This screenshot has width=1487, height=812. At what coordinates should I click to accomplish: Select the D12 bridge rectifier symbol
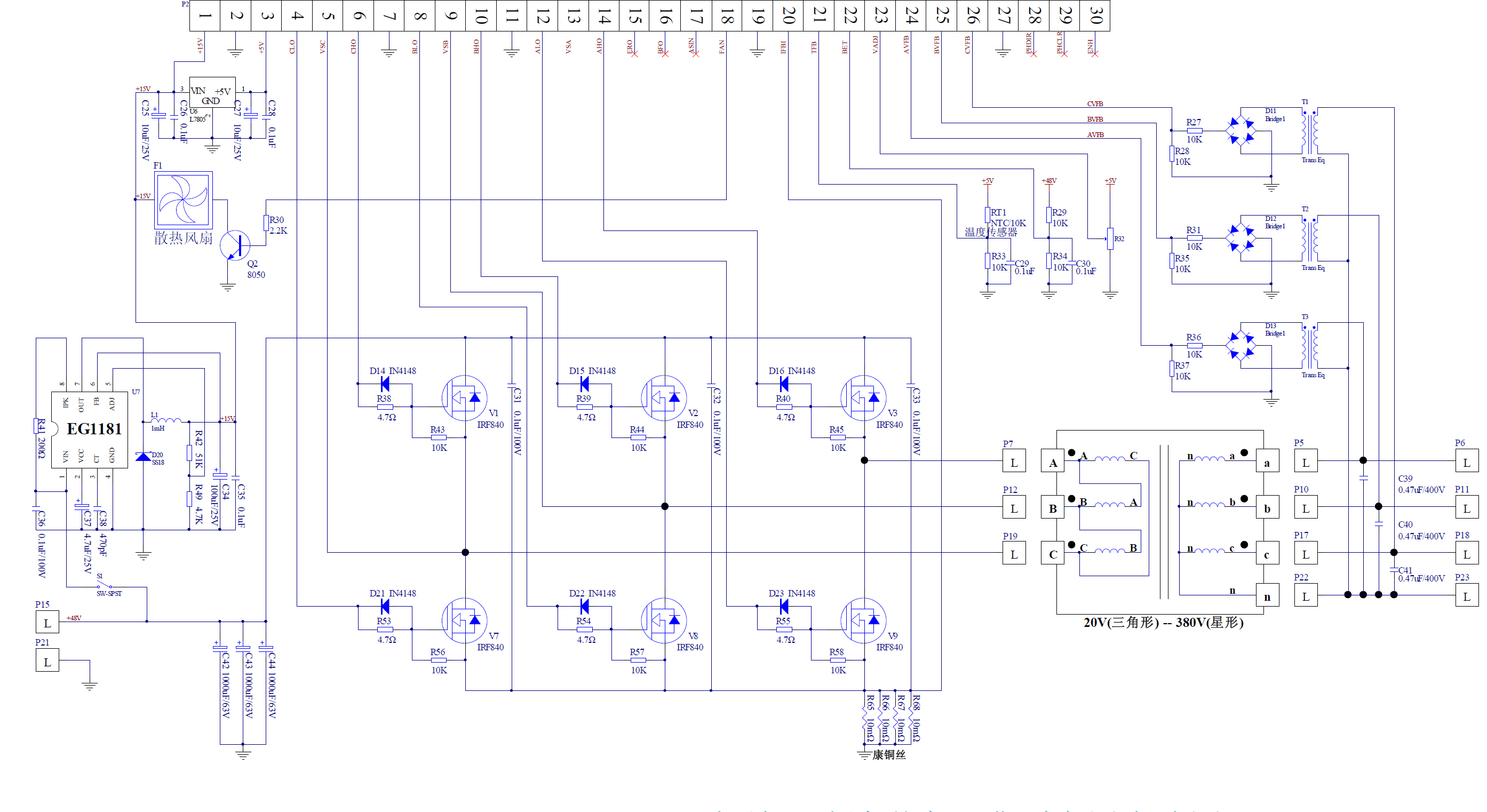[x=1241, y=238]
